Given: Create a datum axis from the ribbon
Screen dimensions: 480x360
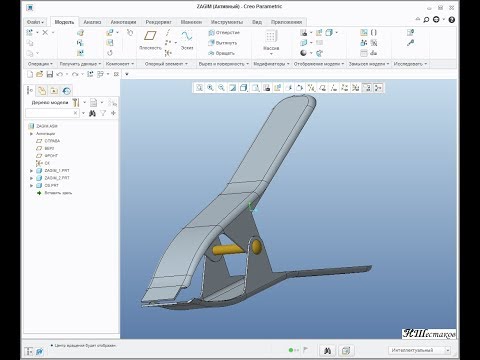Looking at the screenshot, I should coord(168,33).
